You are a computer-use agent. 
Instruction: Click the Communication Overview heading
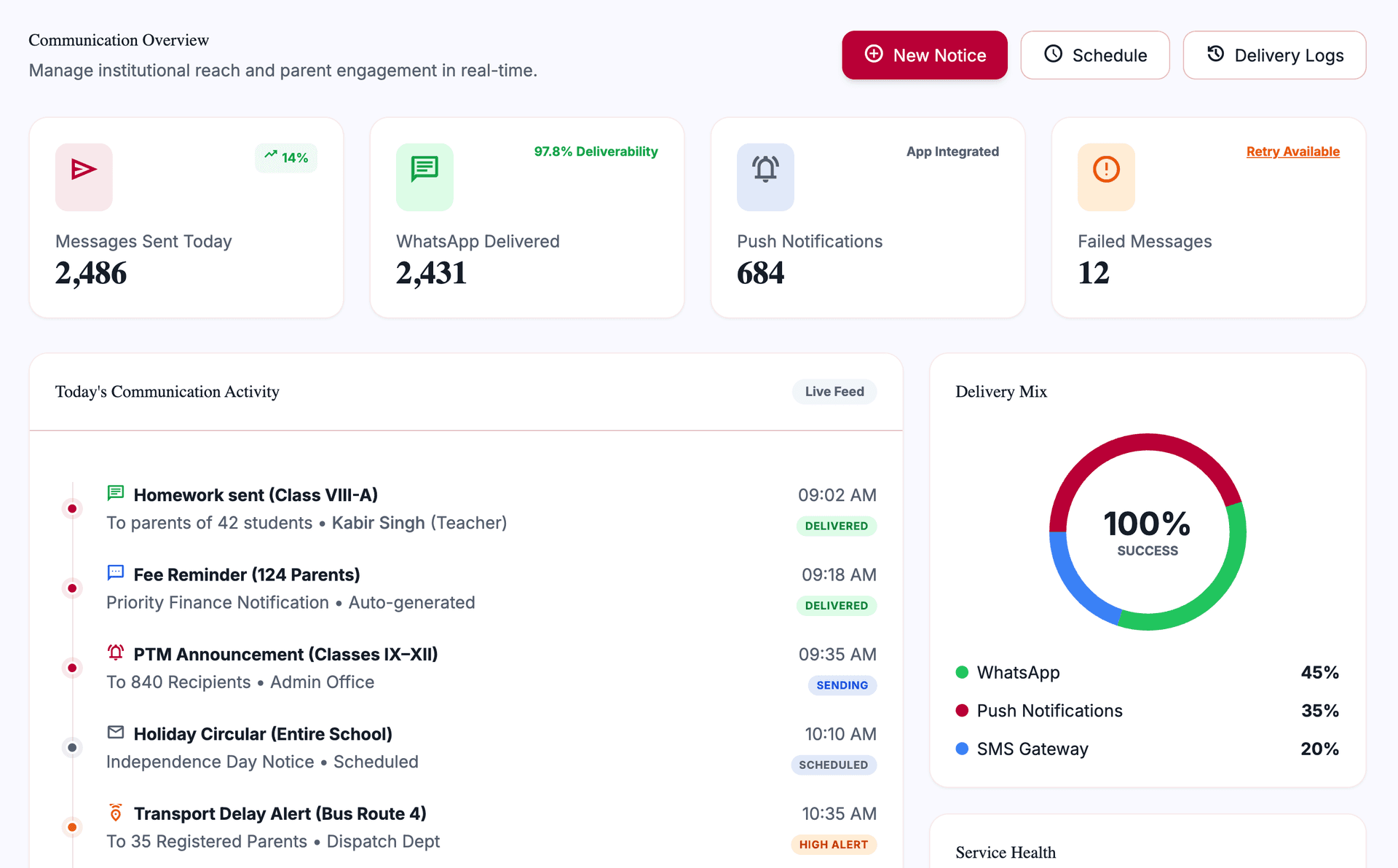(119, 40)
